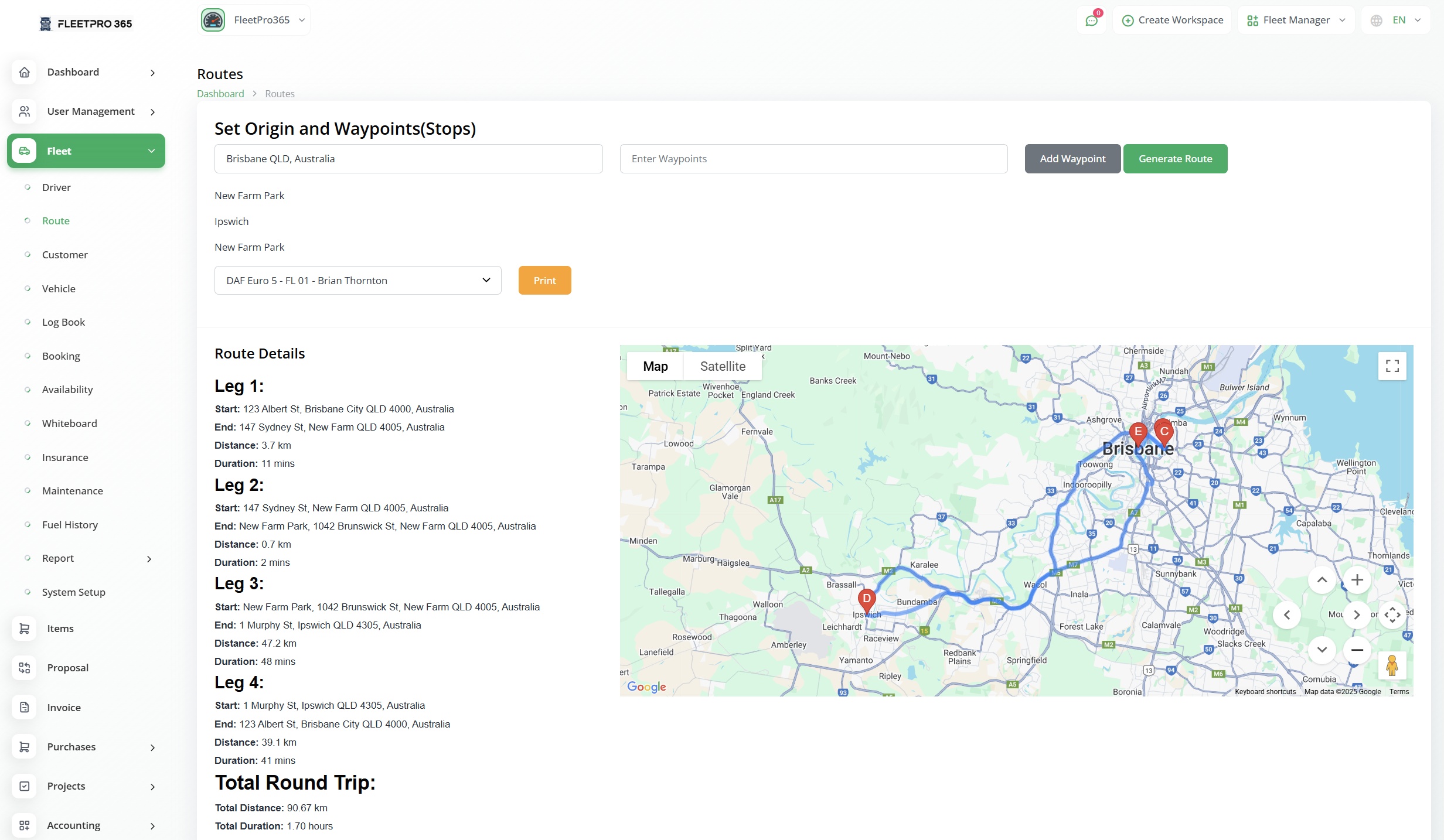
Task: Pan the map to the left
Action: pos(1287,615)
